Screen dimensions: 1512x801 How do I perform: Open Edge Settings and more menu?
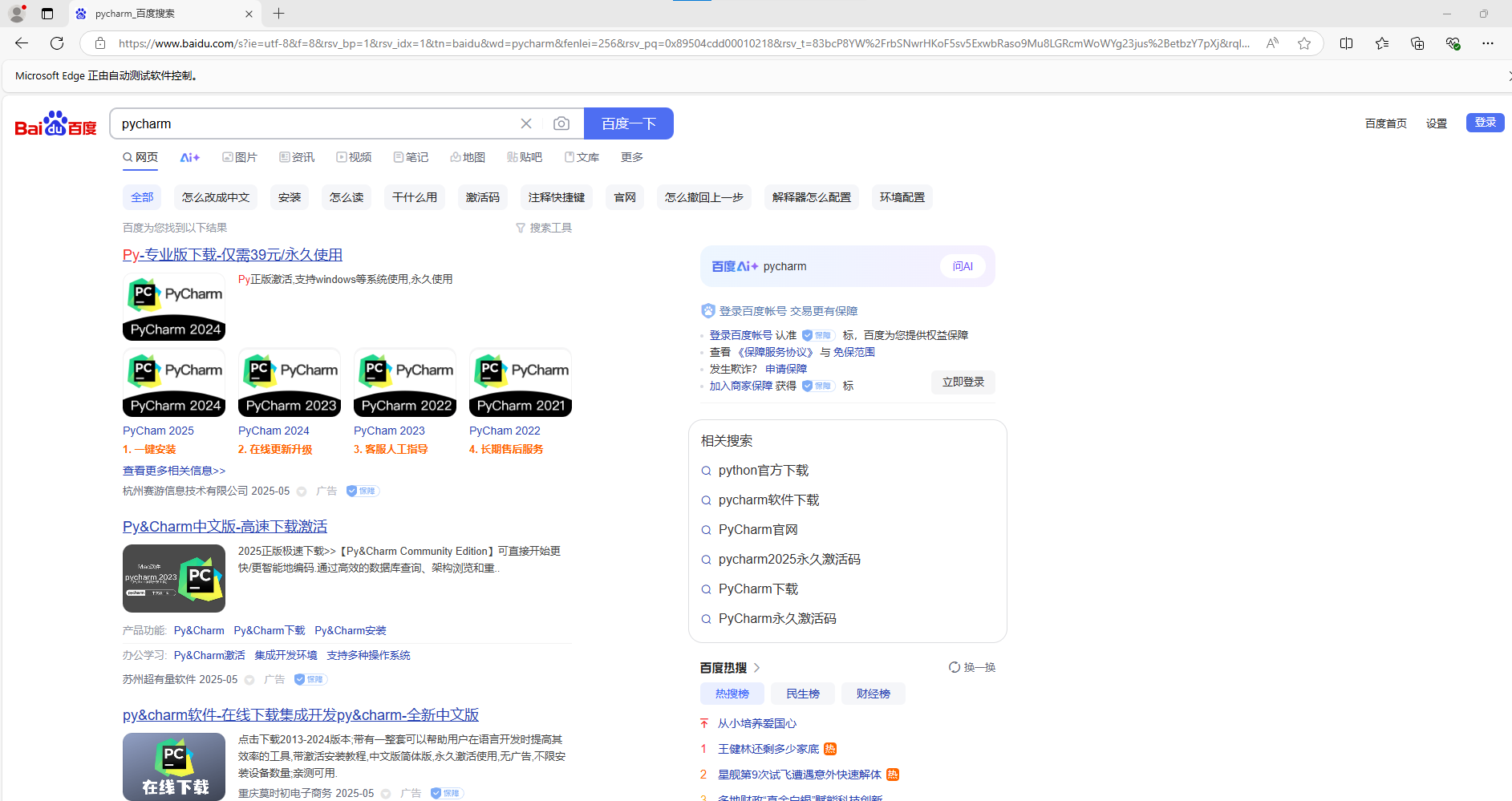[1488, 43]
